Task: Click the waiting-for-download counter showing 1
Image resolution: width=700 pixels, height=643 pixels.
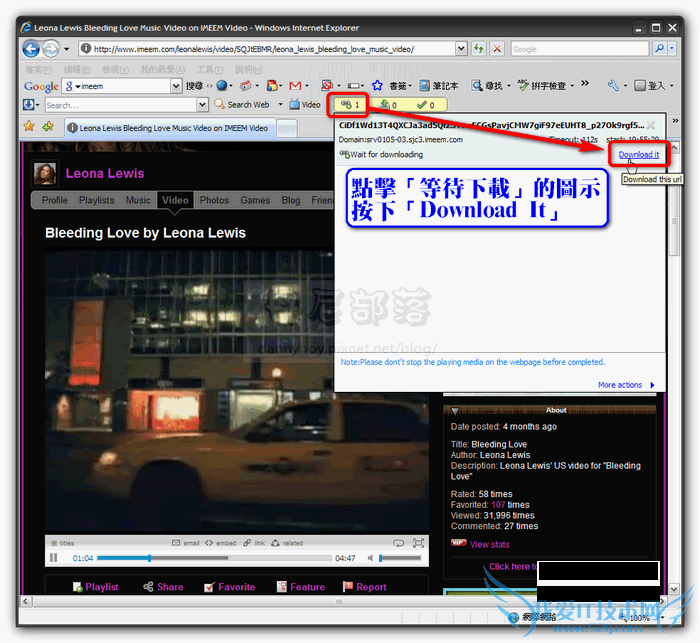Action: tap(350, 105)
